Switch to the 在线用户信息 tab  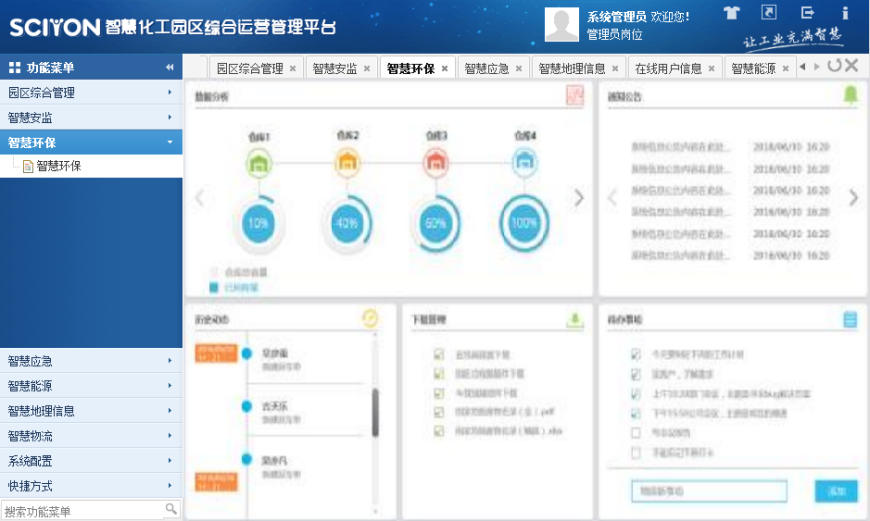coord(668,69)
